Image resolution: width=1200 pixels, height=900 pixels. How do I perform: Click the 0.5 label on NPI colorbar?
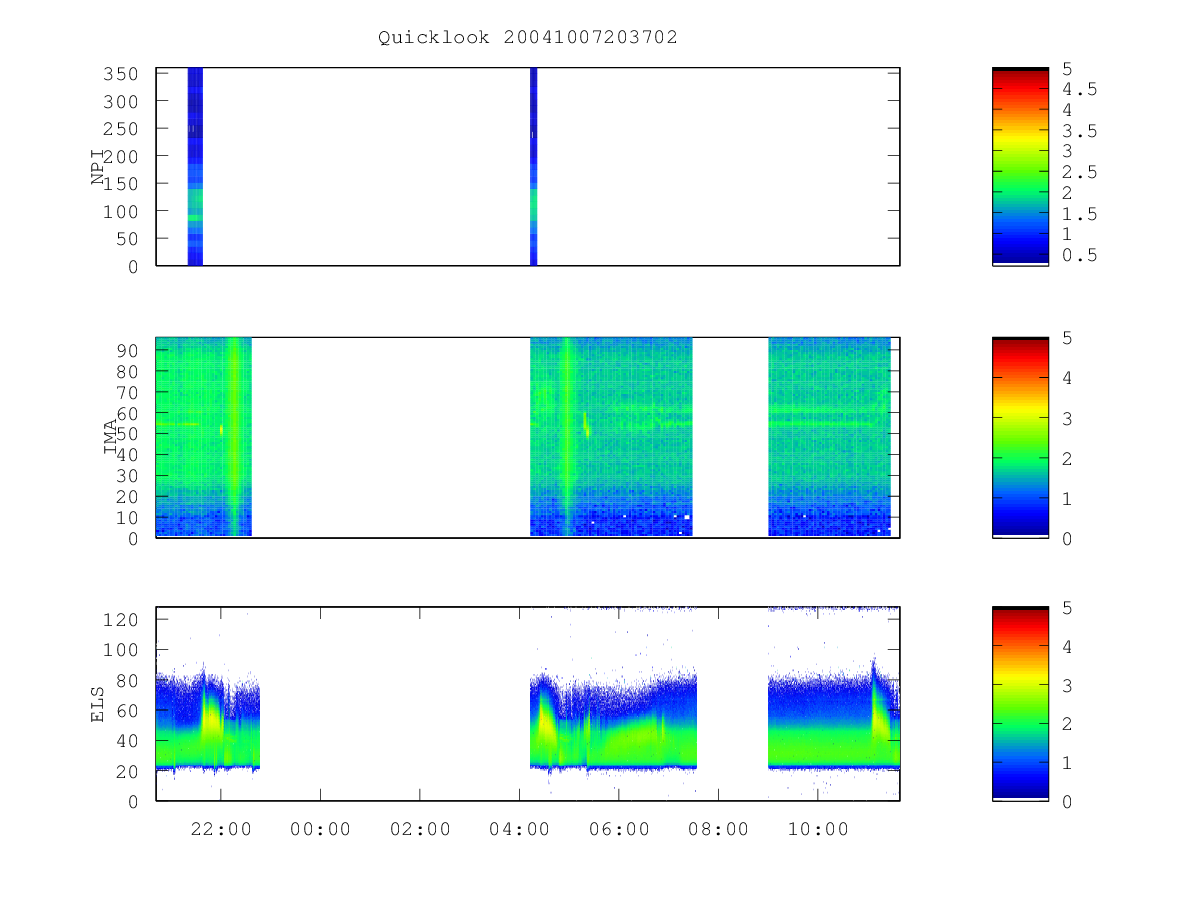tap(1079, 255)
